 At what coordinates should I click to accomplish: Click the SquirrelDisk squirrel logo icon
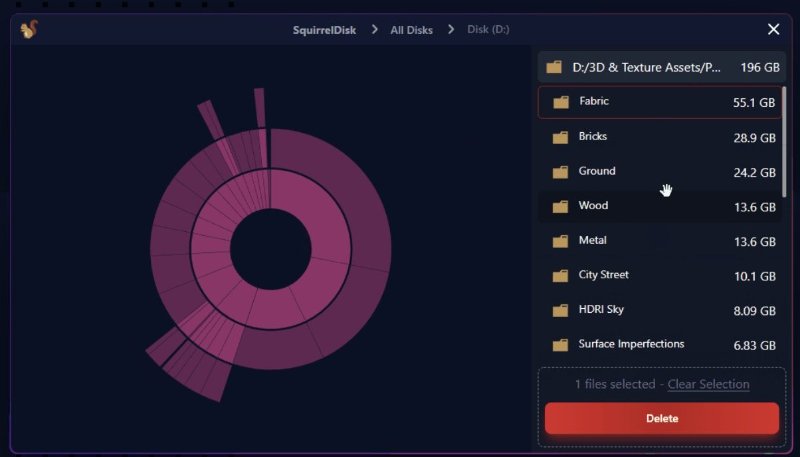pos(29,30)
